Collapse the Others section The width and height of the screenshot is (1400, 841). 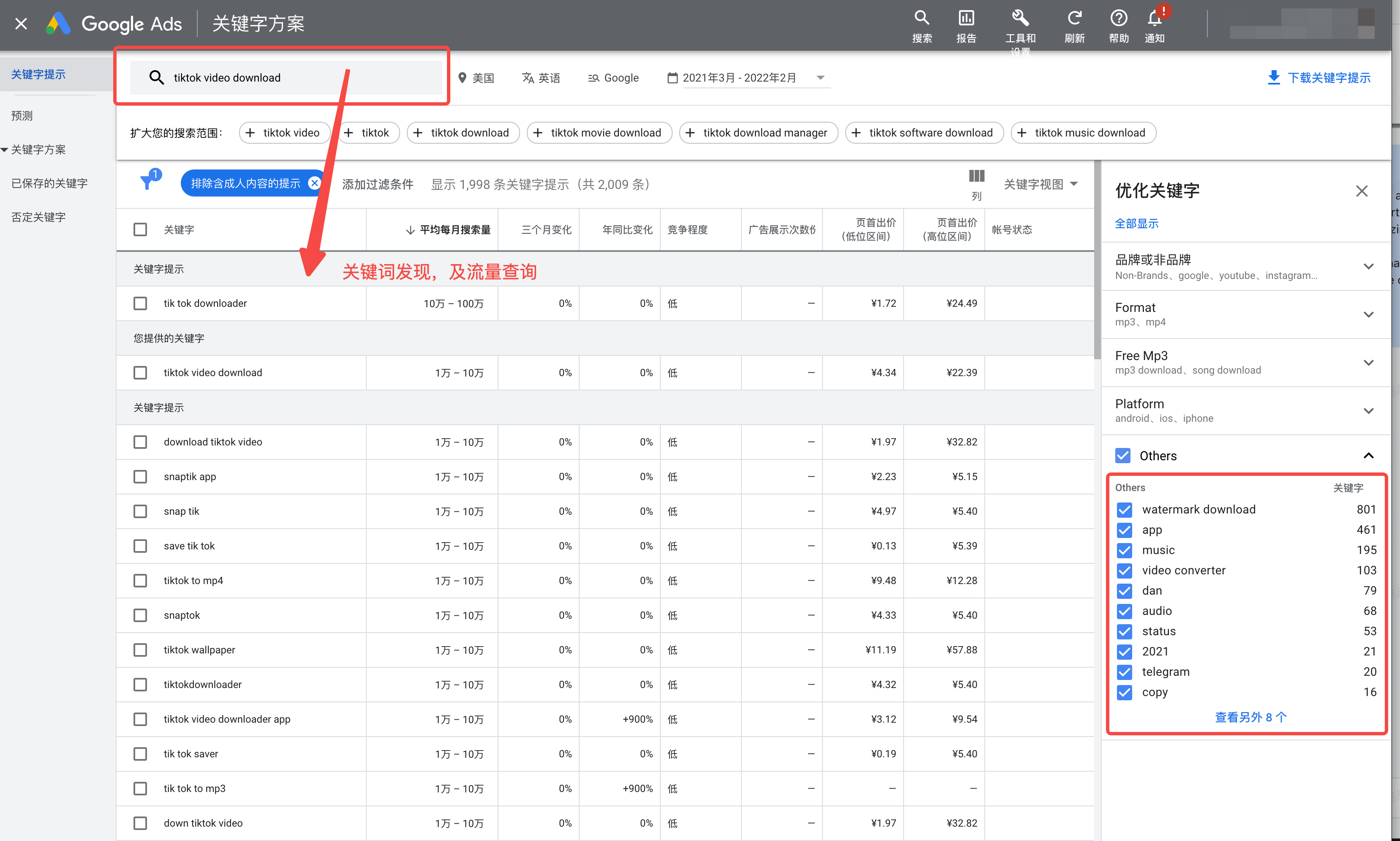pyautogui.click(x=1368, y=456)
